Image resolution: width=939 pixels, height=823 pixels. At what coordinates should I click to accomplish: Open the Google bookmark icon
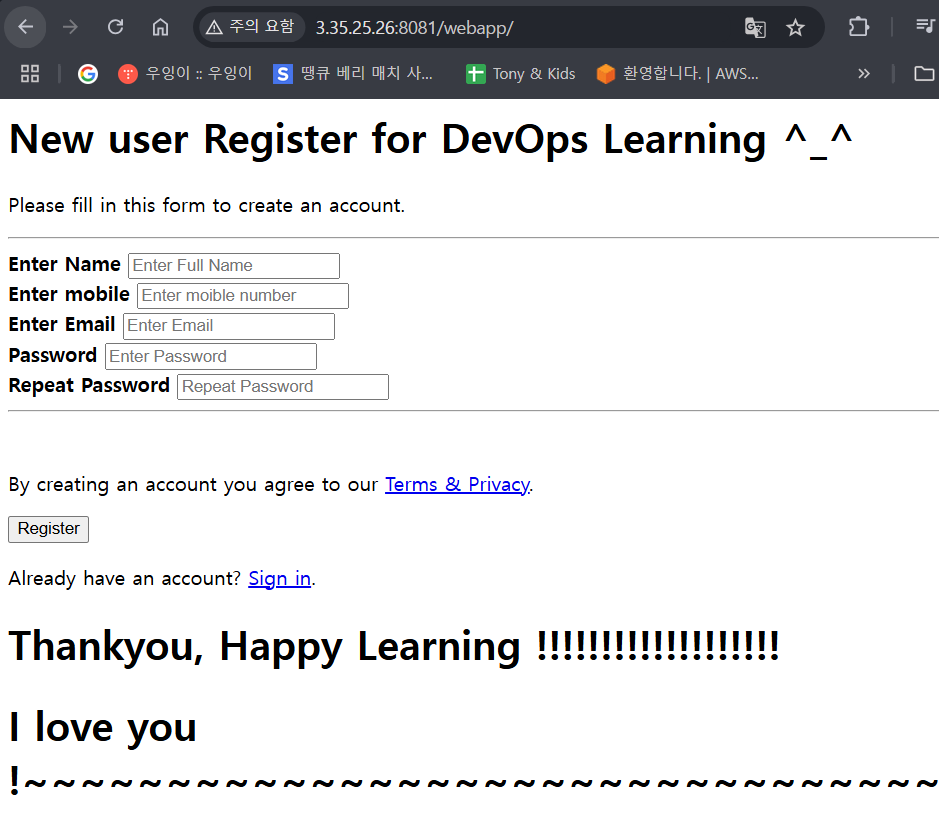click(88, 74)
